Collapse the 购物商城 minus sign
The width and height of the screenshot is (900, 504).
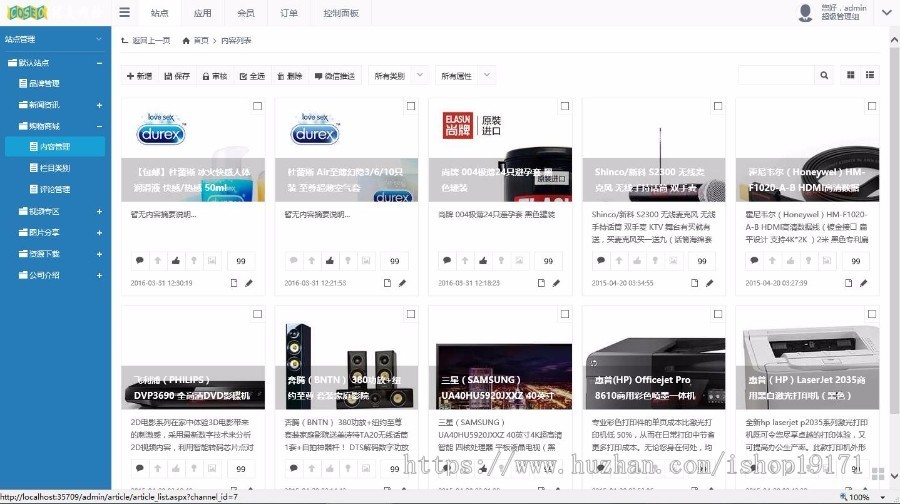(99, 126)
